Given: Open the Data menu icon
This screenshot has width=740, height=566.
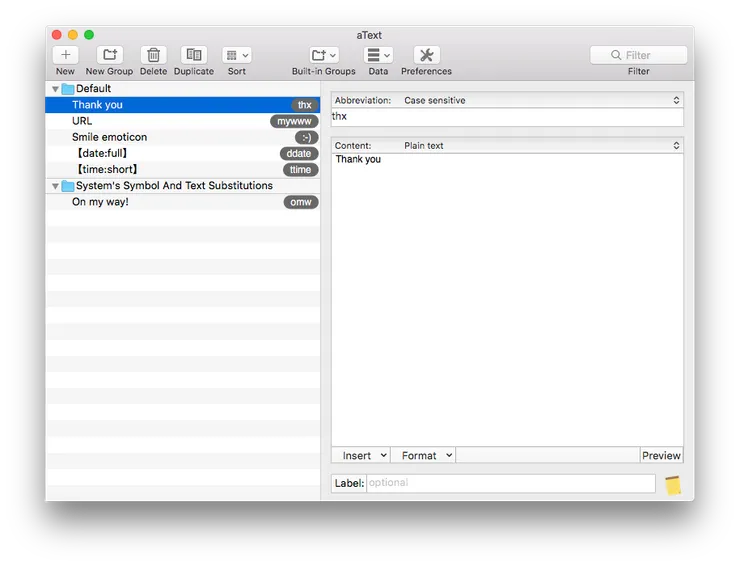Looking at the screenshot, I should (x=378, y=55).
